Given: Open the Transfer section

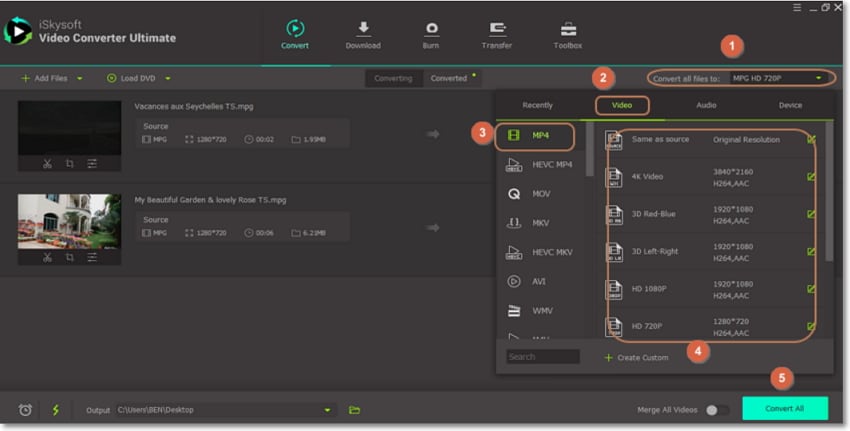Looking at the screenshot, I should [x=497, y=35].
